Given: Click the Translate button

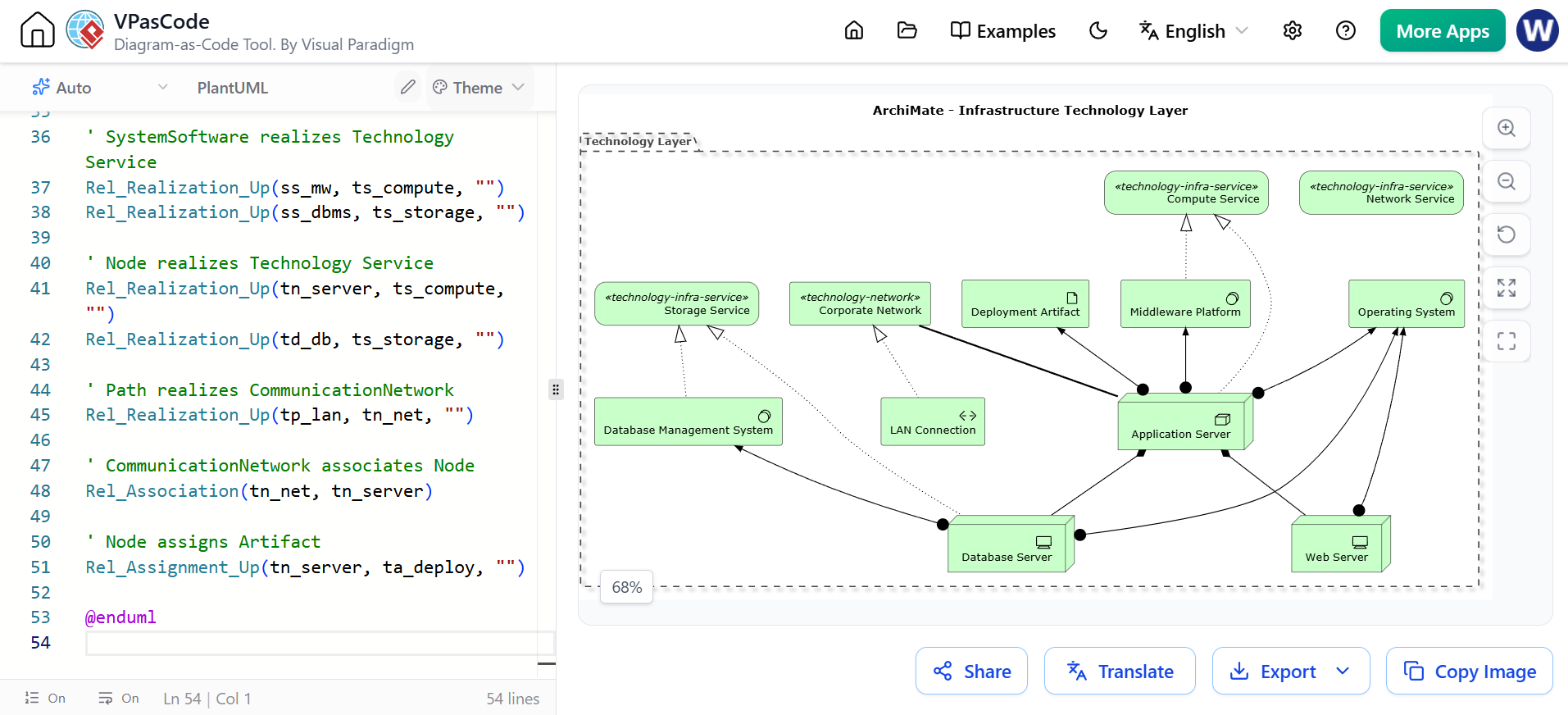Looking at the screenshot, I should point(1120,672).
